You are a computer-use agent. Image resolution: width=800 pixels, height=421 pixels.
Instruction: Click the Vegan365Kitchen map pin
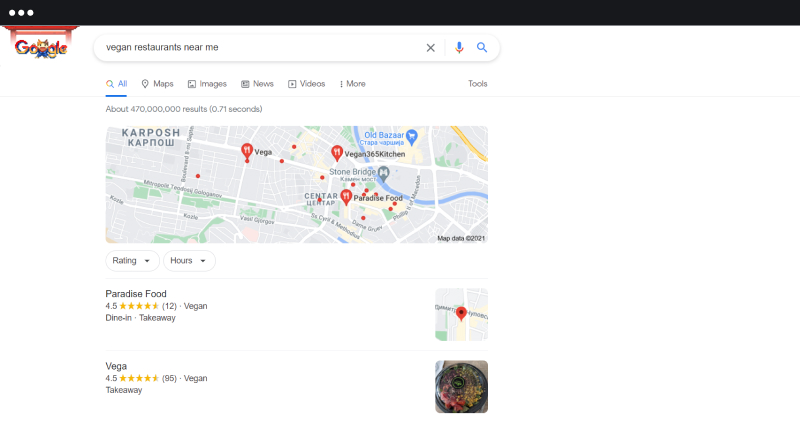coord(337,152)
